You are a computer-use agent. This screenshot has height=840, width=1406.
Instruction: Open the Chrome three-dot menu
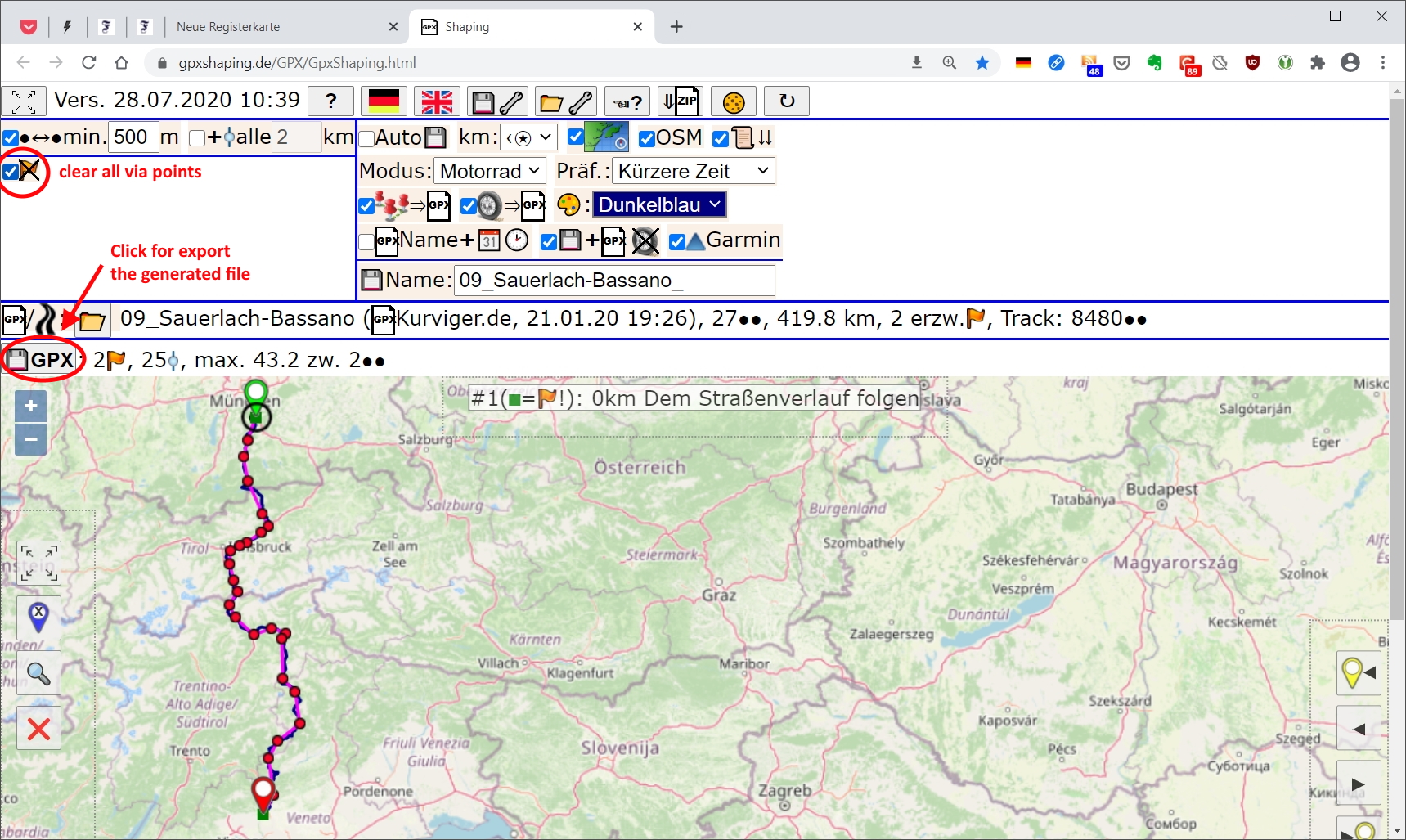[1383, 63]
